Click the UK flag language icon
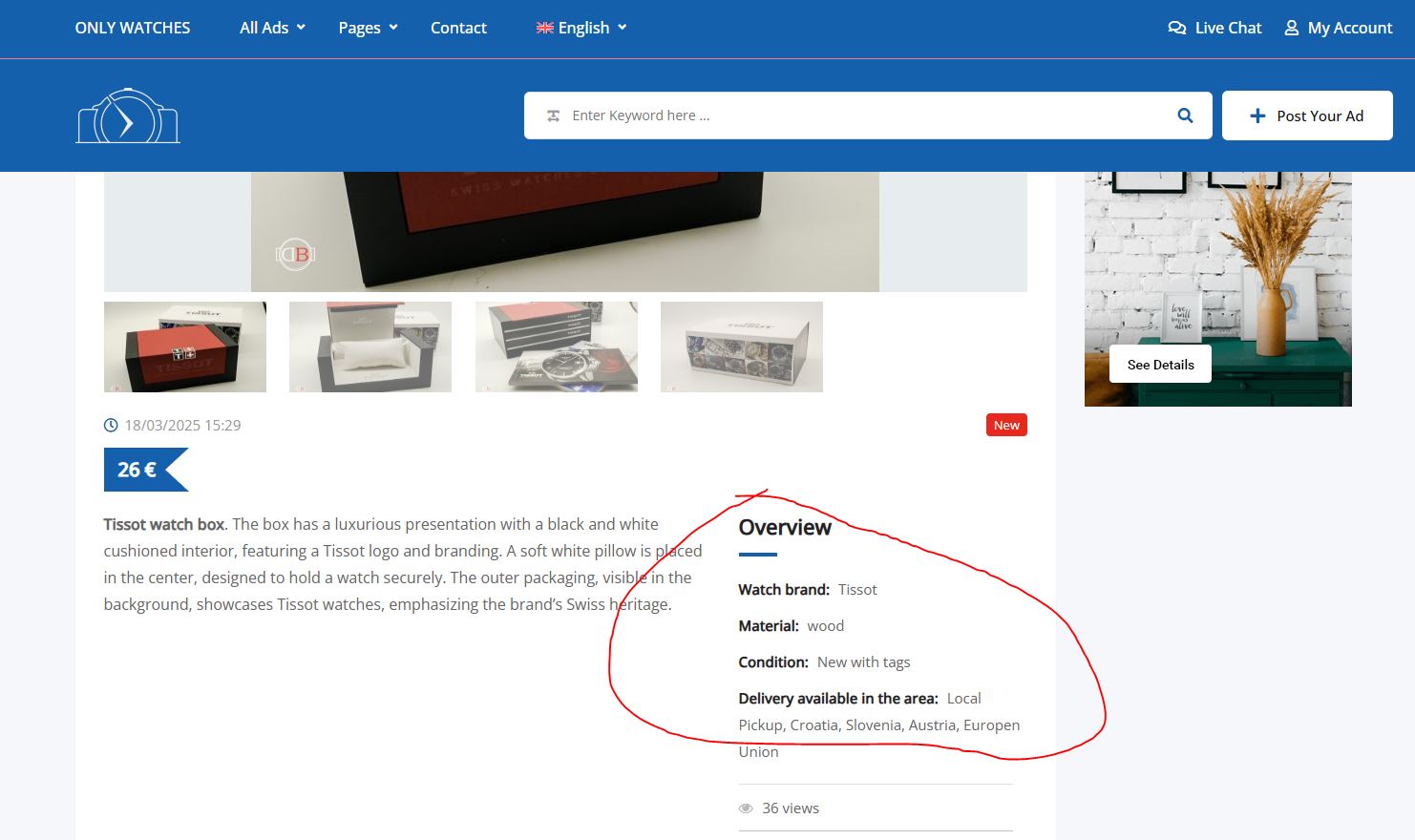 pyautogui.click(x=544, y=28)
